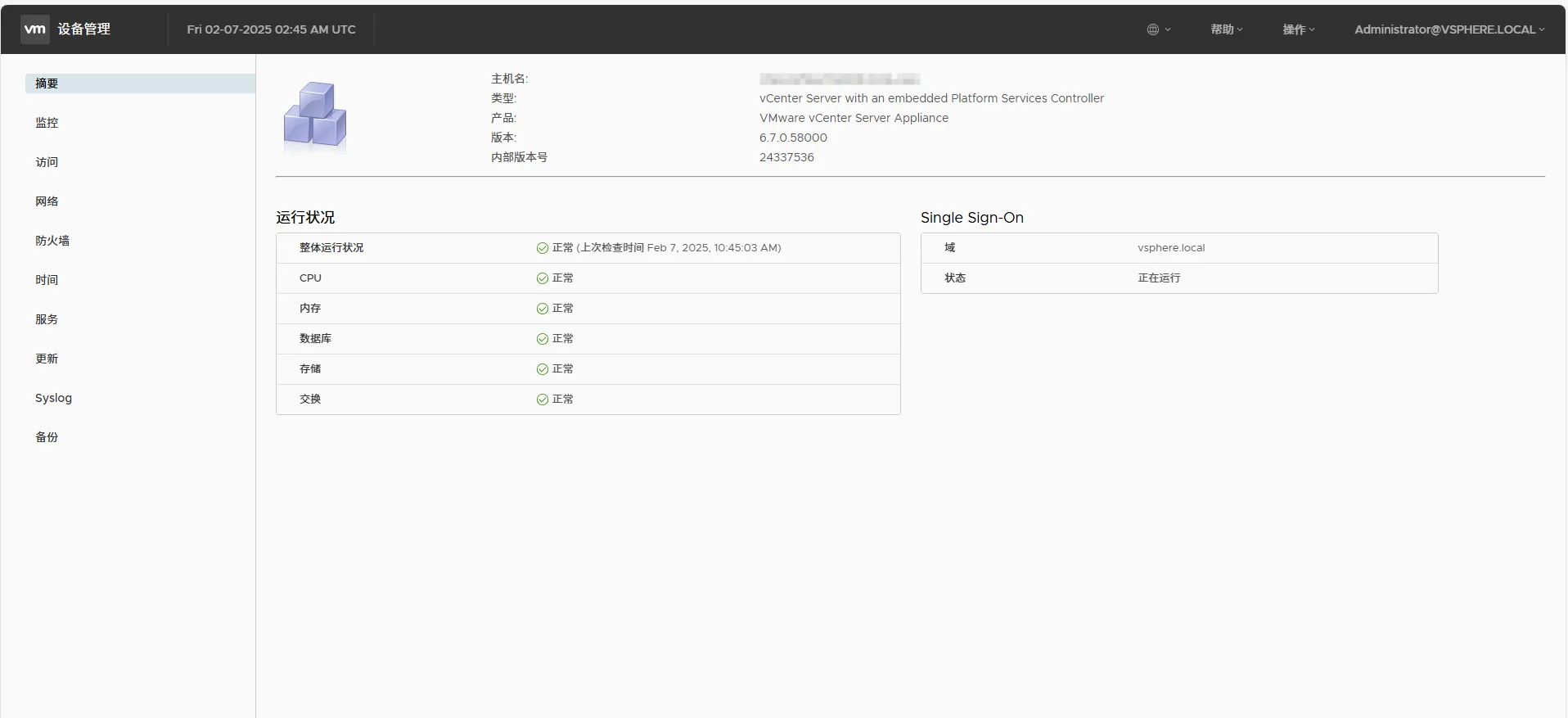Click the 运行状况 section heading

(305, 218)
